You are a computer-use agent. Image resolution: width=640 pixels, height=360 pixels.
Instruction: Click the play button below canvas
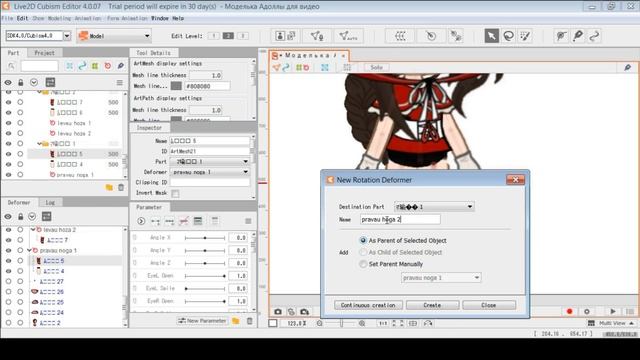pyautogui.click(x=613, y=311)
